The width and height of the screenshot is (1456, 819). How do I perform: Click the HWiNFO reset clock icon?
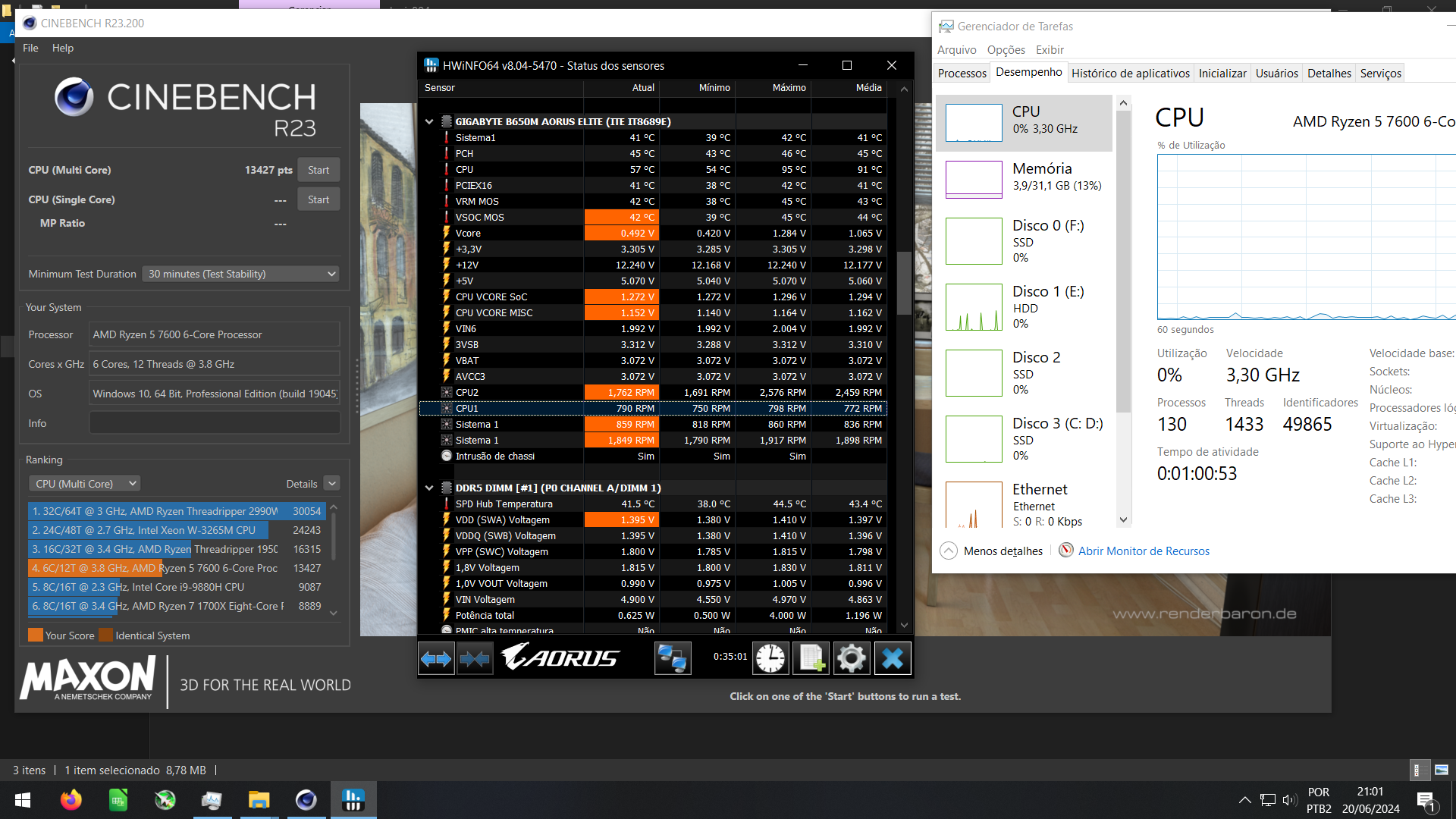770,658
